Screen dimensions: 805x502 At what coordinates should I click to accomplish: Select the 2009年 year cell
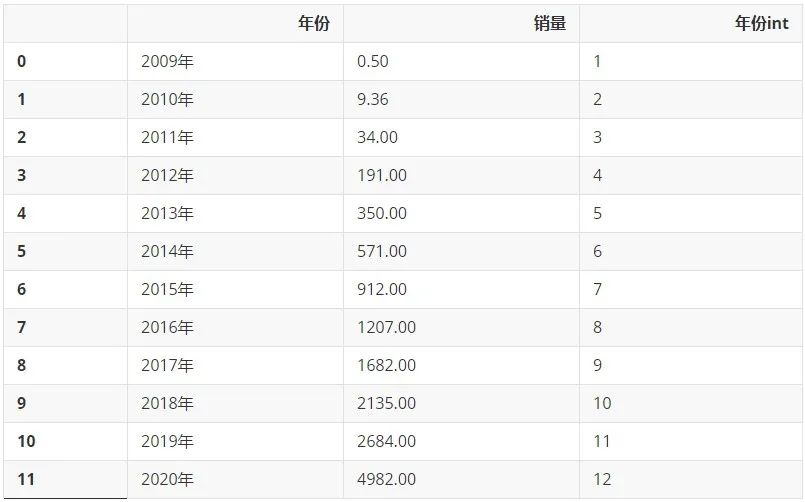coord(167,62)
